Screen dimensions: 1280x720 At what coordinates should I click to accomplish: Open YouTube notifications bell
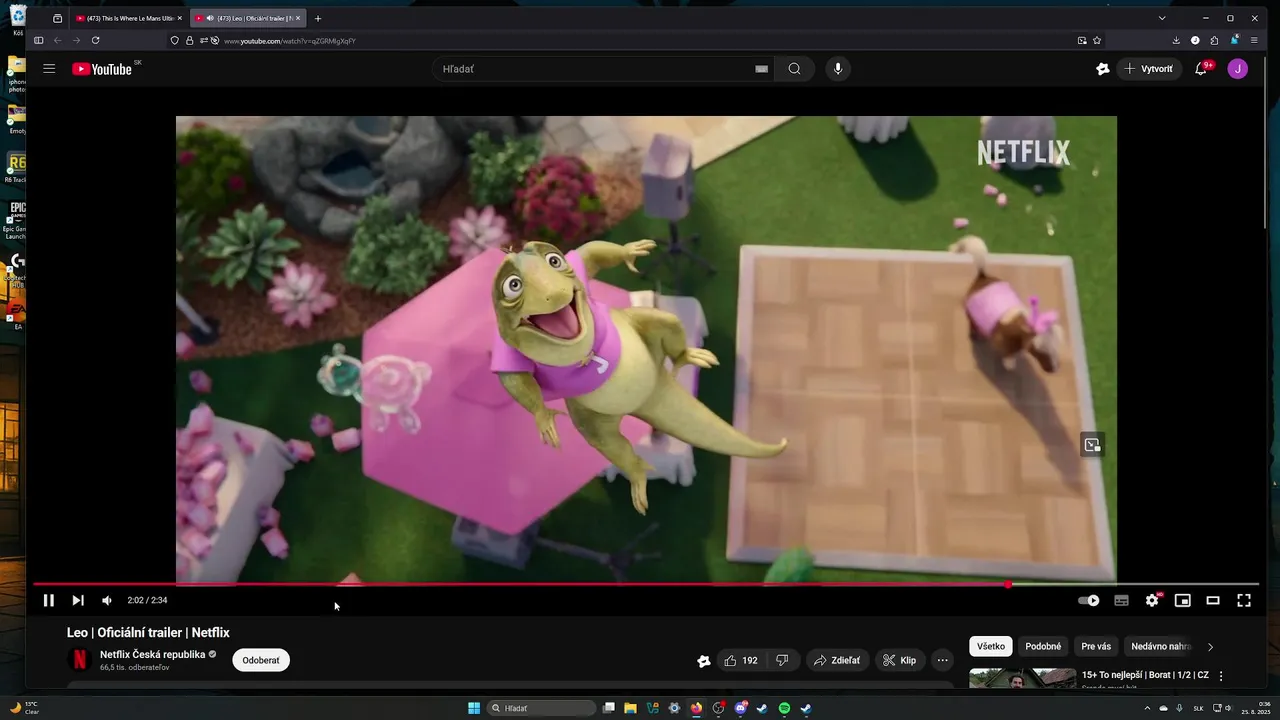tap(1201, 69)
